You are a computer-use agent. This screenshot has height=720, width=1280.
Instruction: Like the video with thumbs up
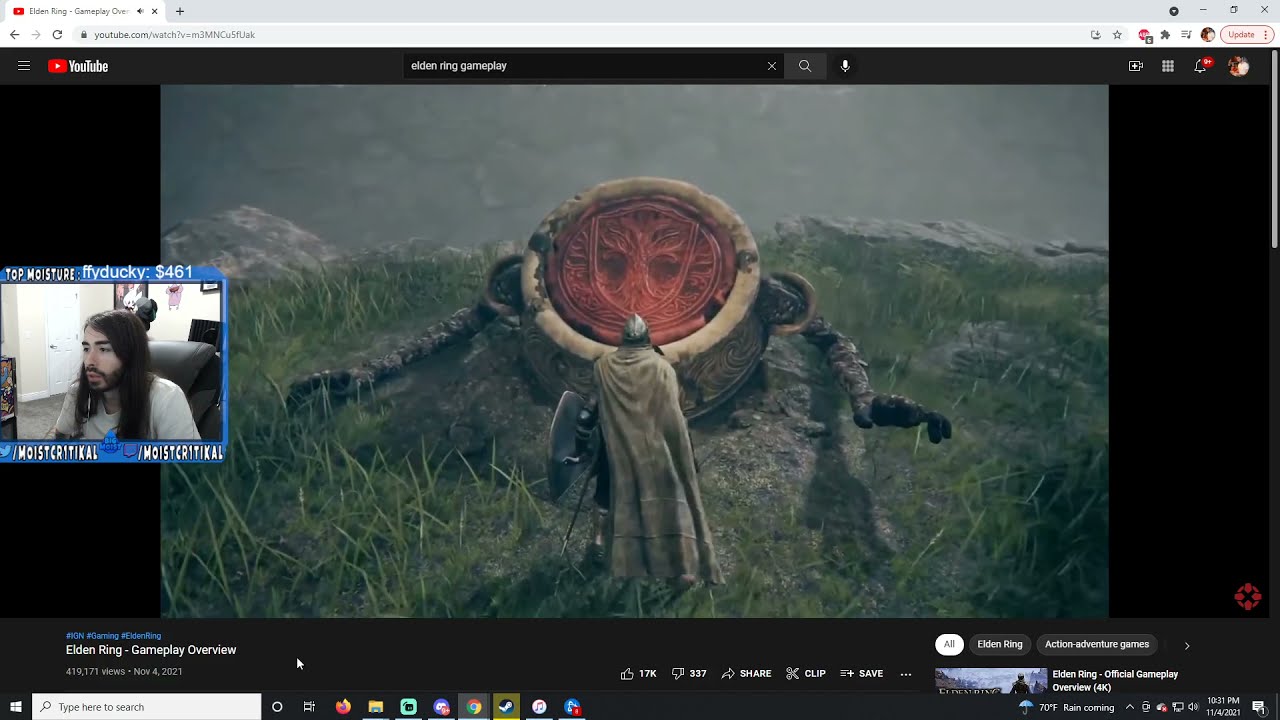click(x=638, y=674)
